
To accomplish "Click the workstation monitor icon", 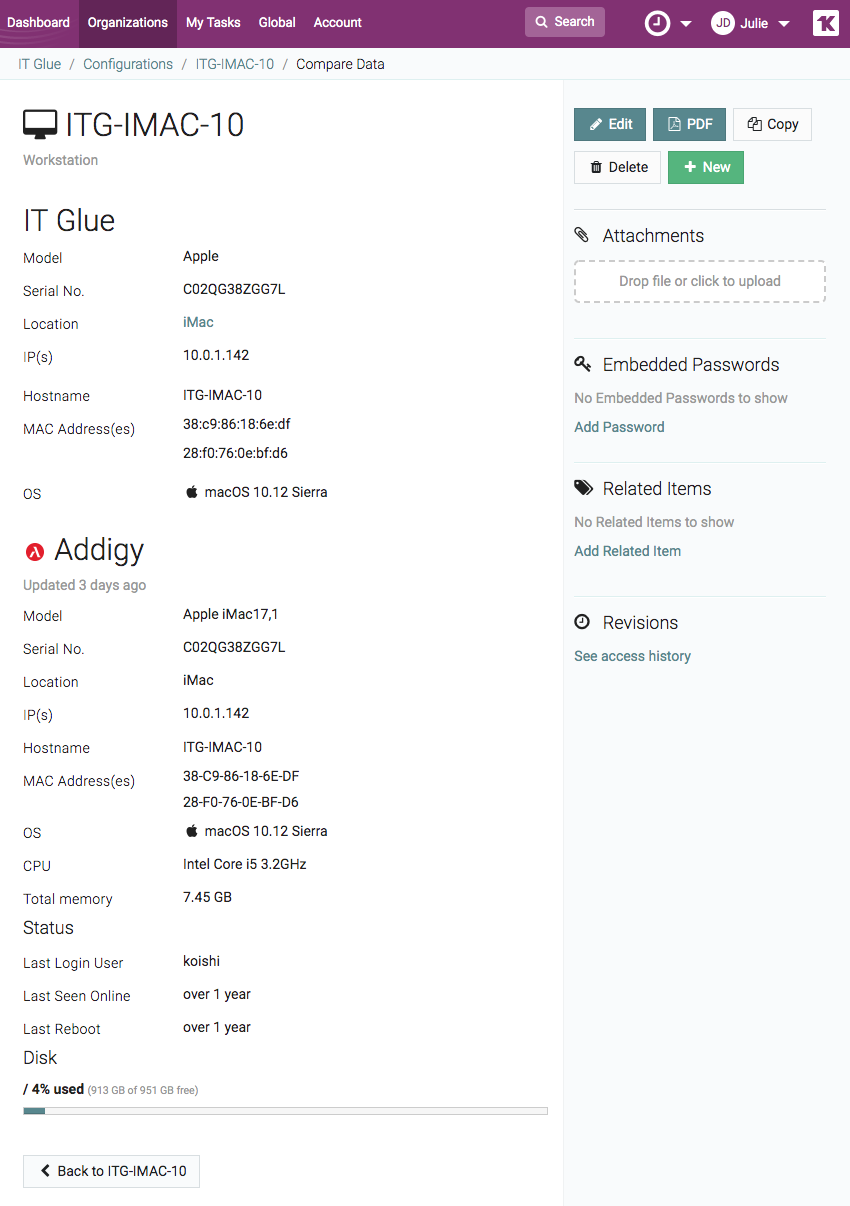I will [x=40, y=125].
